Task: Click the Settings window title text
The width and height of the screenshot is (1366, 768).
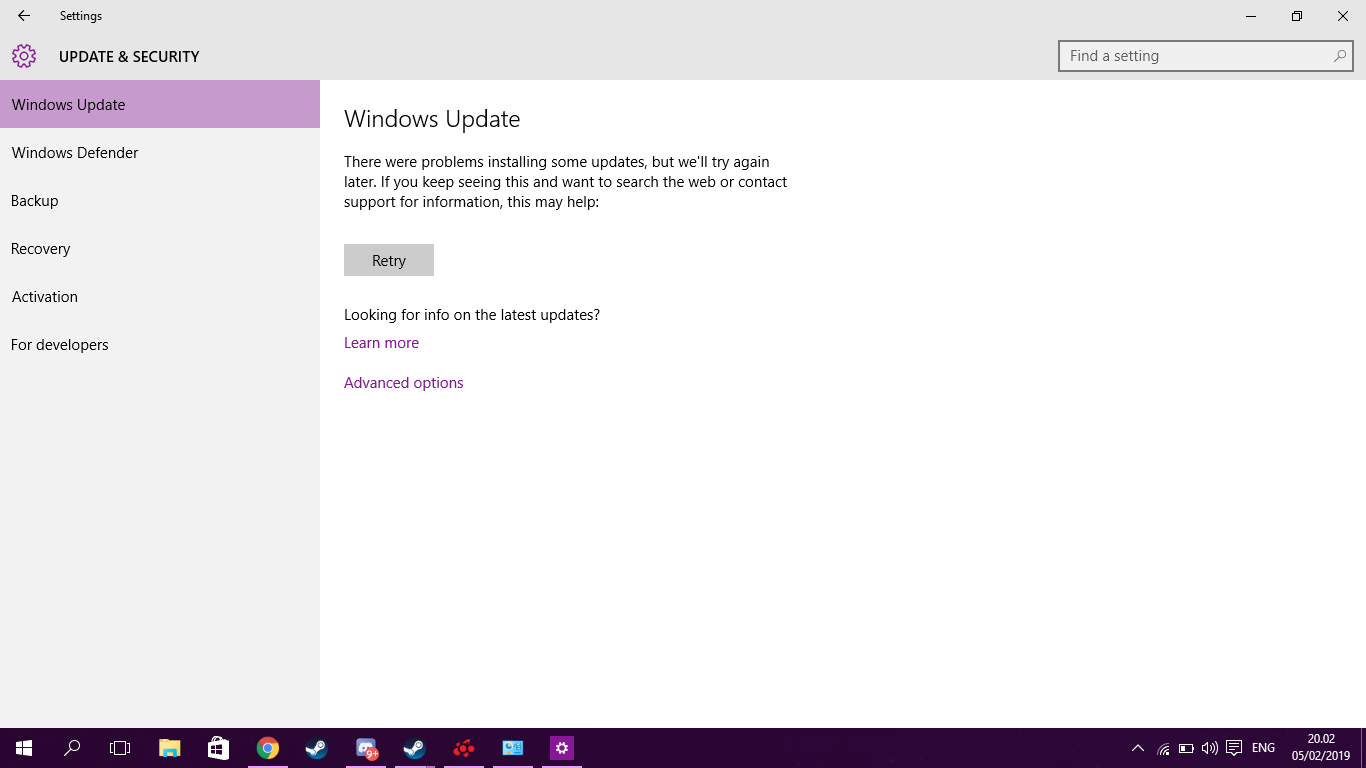Action: [81, 16]
